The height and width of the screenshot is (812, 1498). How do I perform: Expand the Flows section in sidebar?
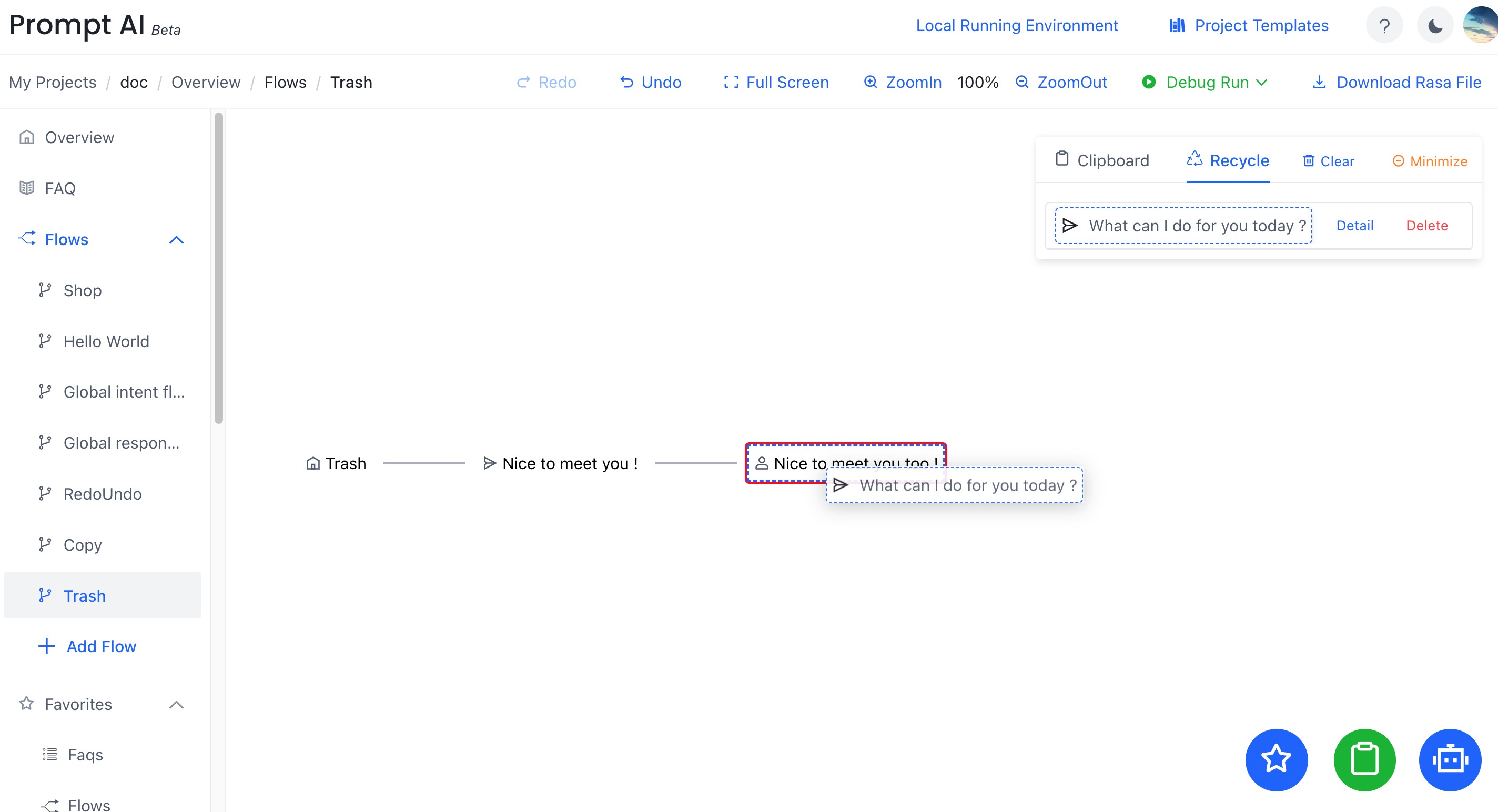pyautogui.click(x=177, y=239)
